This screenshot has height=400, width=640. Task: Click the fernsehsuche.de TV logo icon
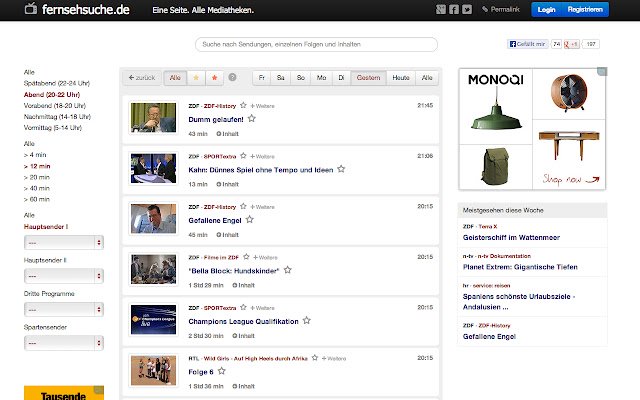(31, 8)
